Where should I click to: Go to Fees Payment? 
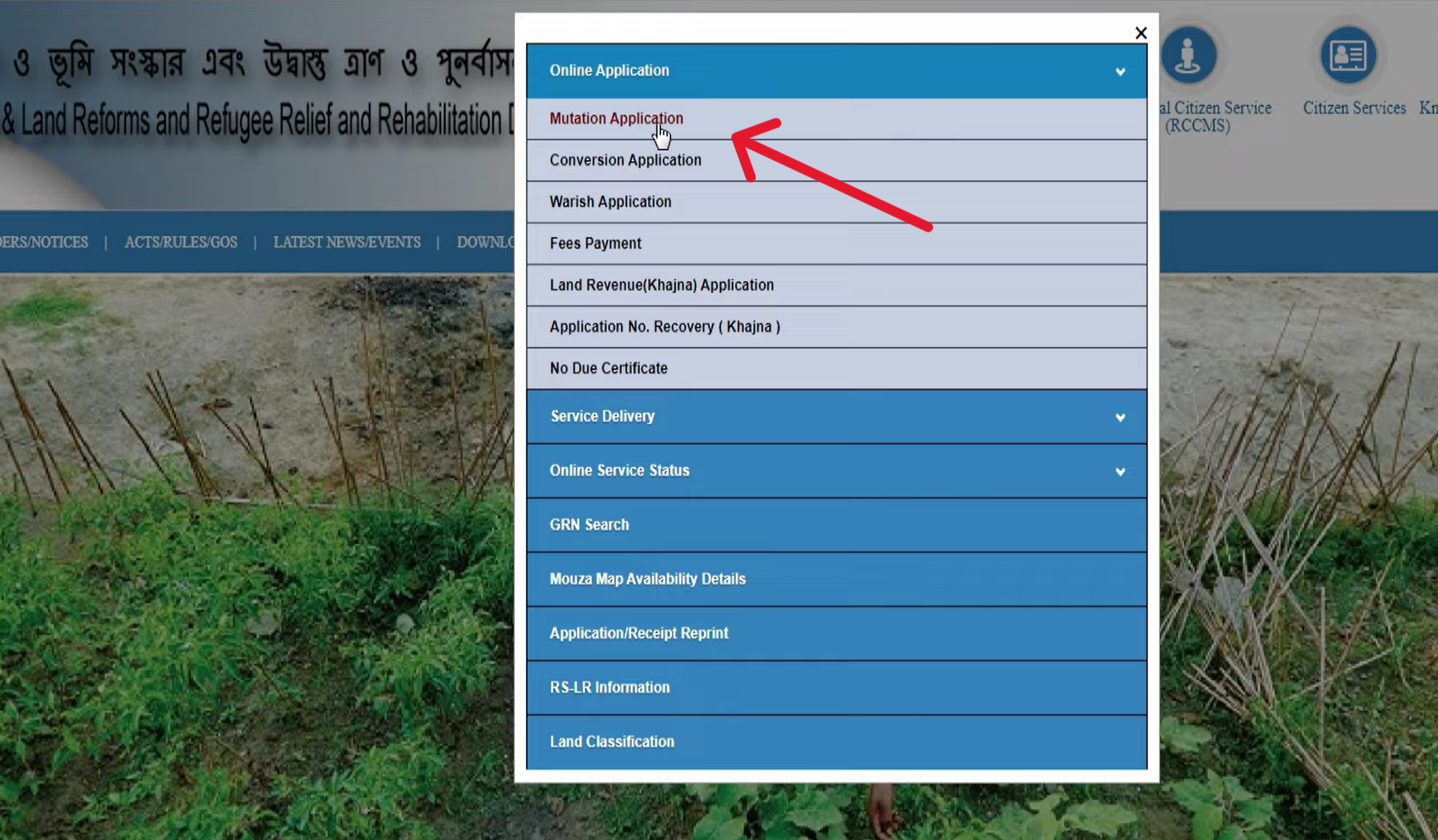point(595,243)
